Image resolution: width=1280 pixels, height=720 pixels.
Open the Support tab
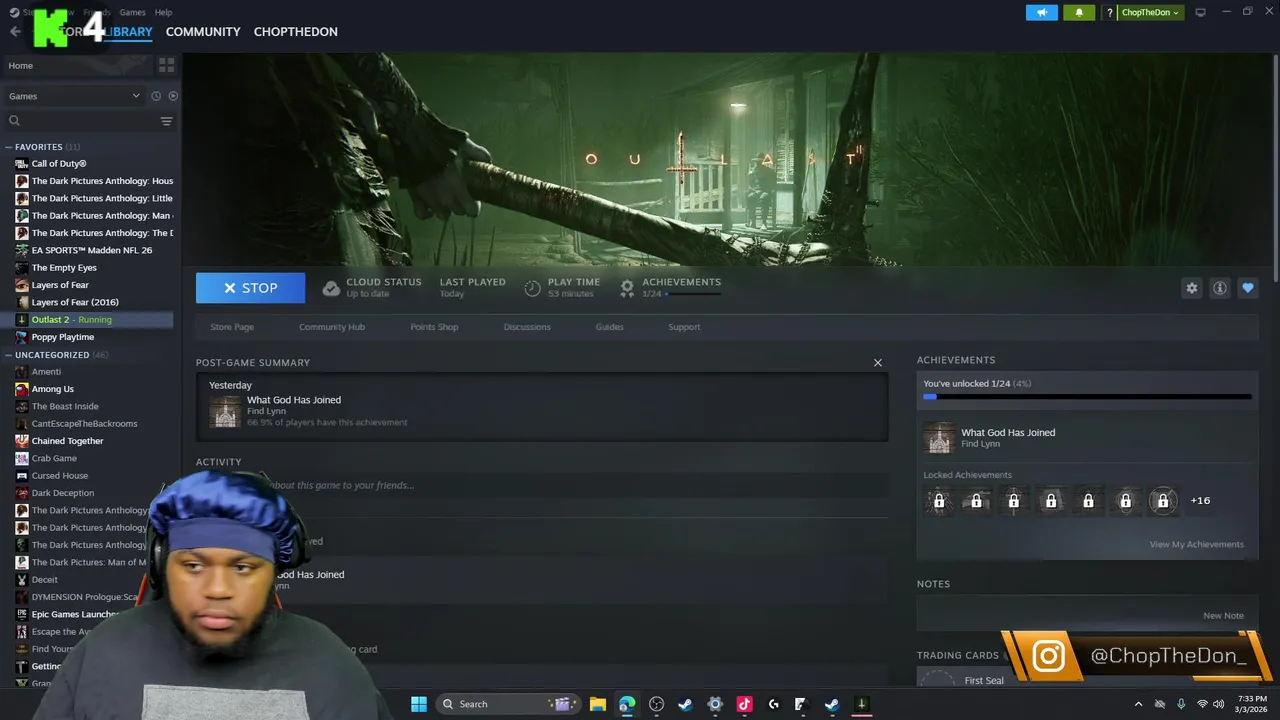(684, 327)
